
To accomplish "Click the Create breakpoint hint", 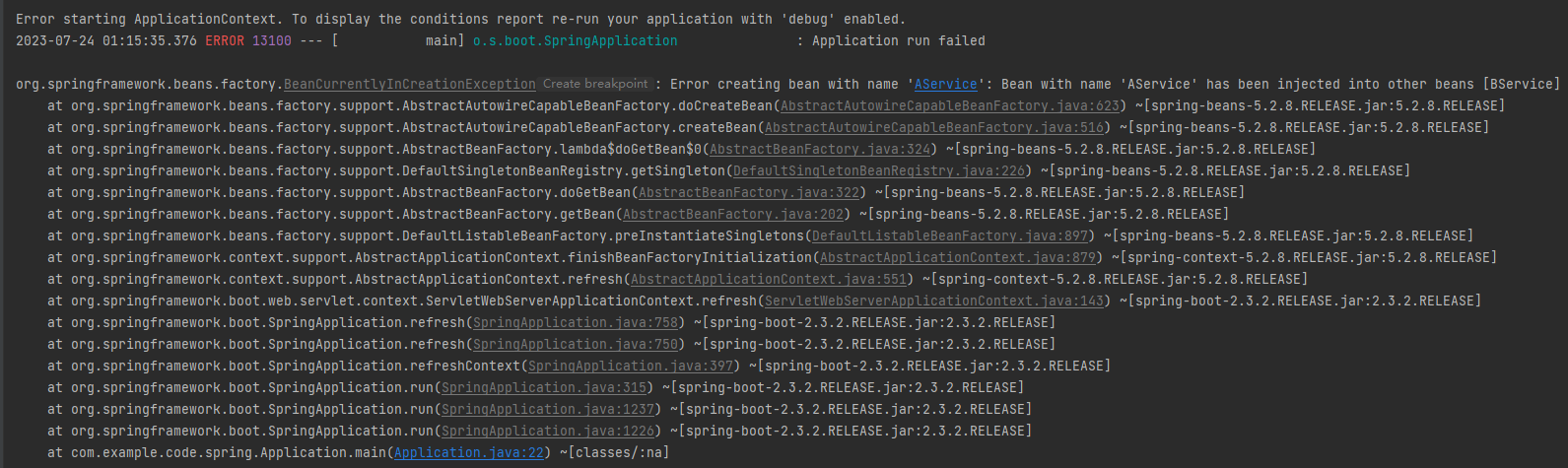I will (x=595, y=85).
